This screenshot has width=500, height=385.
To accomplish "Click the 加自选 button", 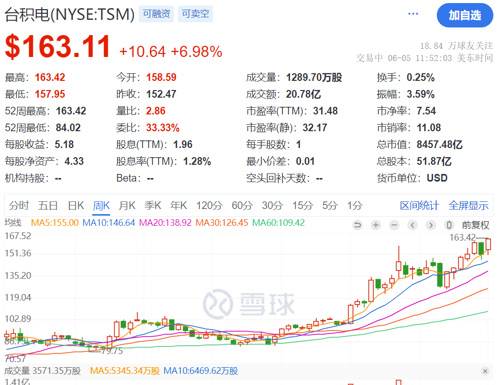I will click(465, 15).
